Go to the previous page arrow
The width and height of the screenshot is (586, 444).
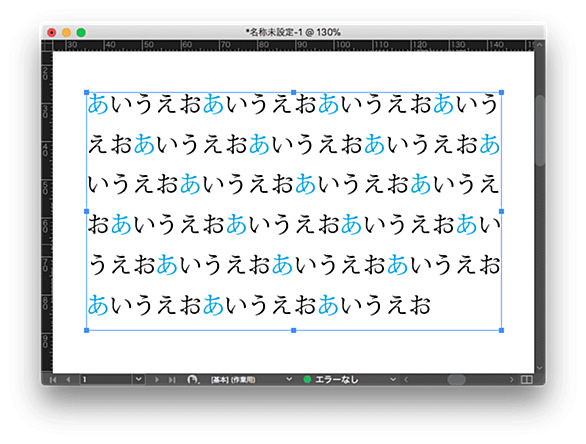(x=68, y=380)
